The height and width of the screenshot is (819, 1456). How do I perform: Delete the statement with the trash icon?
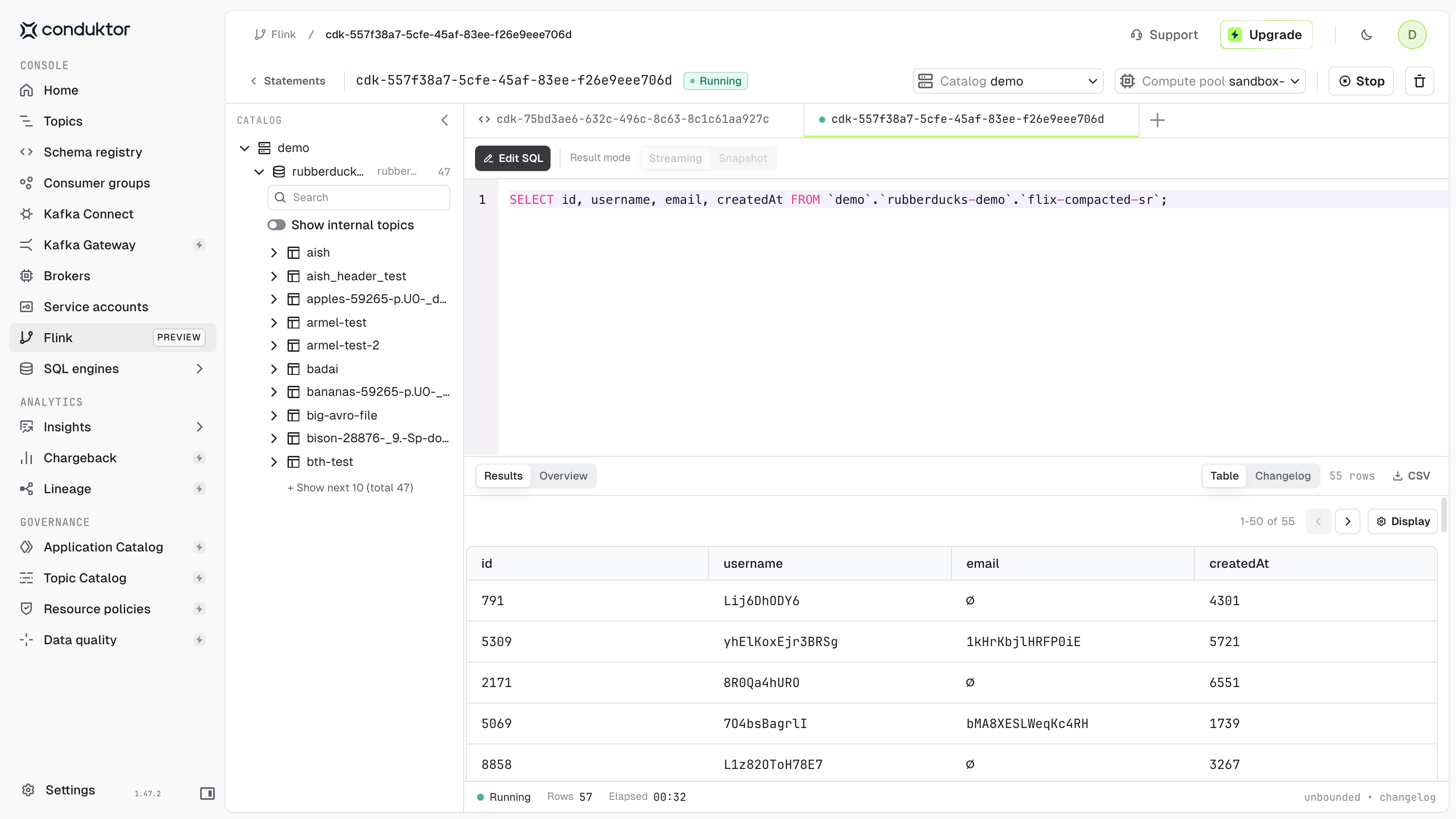pyautogui.click(x=1419, y=81)
